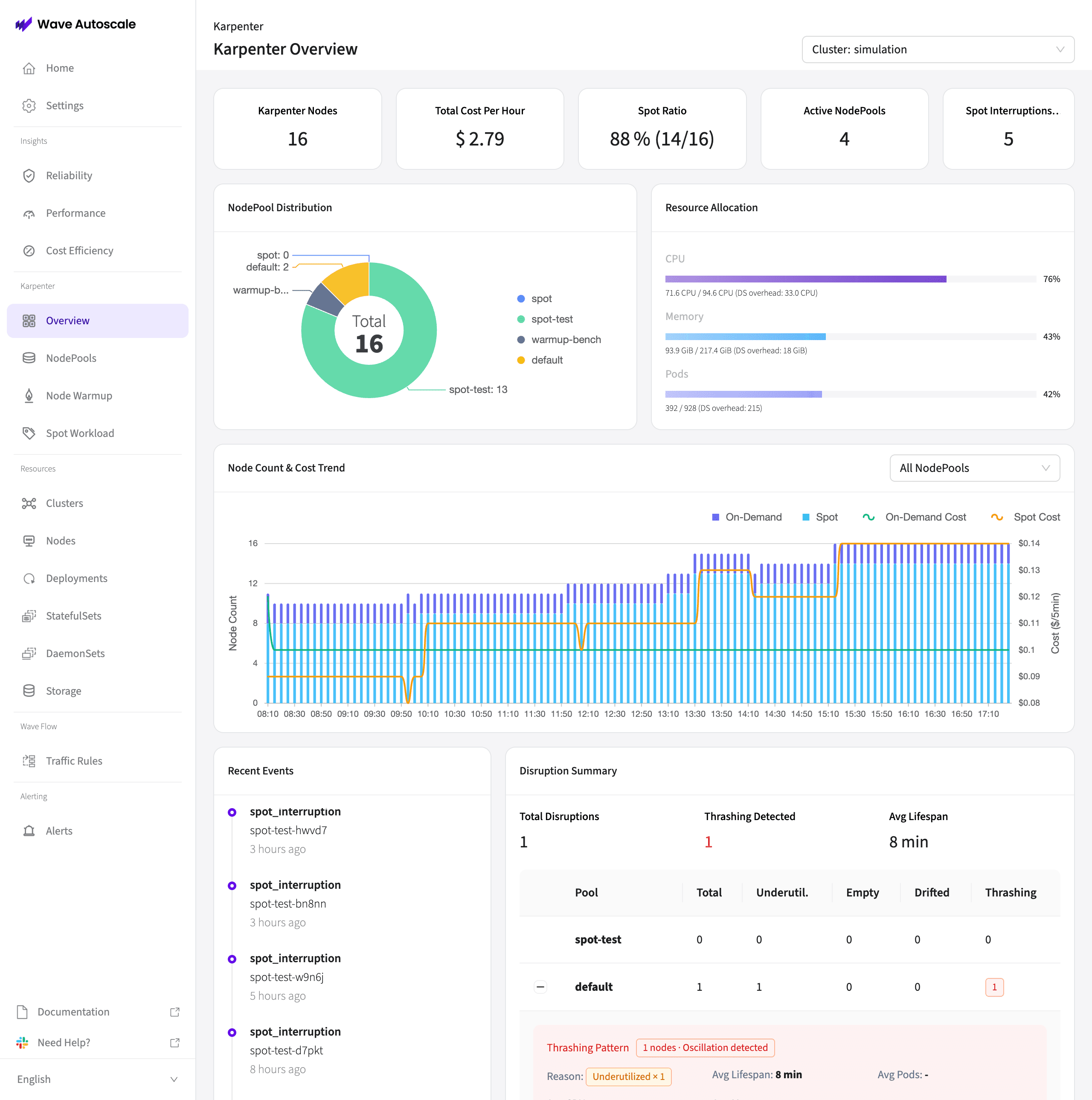Click the Deployments refresh icon
Viewport: 1092px width, 1100px height.
[x=29, y=579]
